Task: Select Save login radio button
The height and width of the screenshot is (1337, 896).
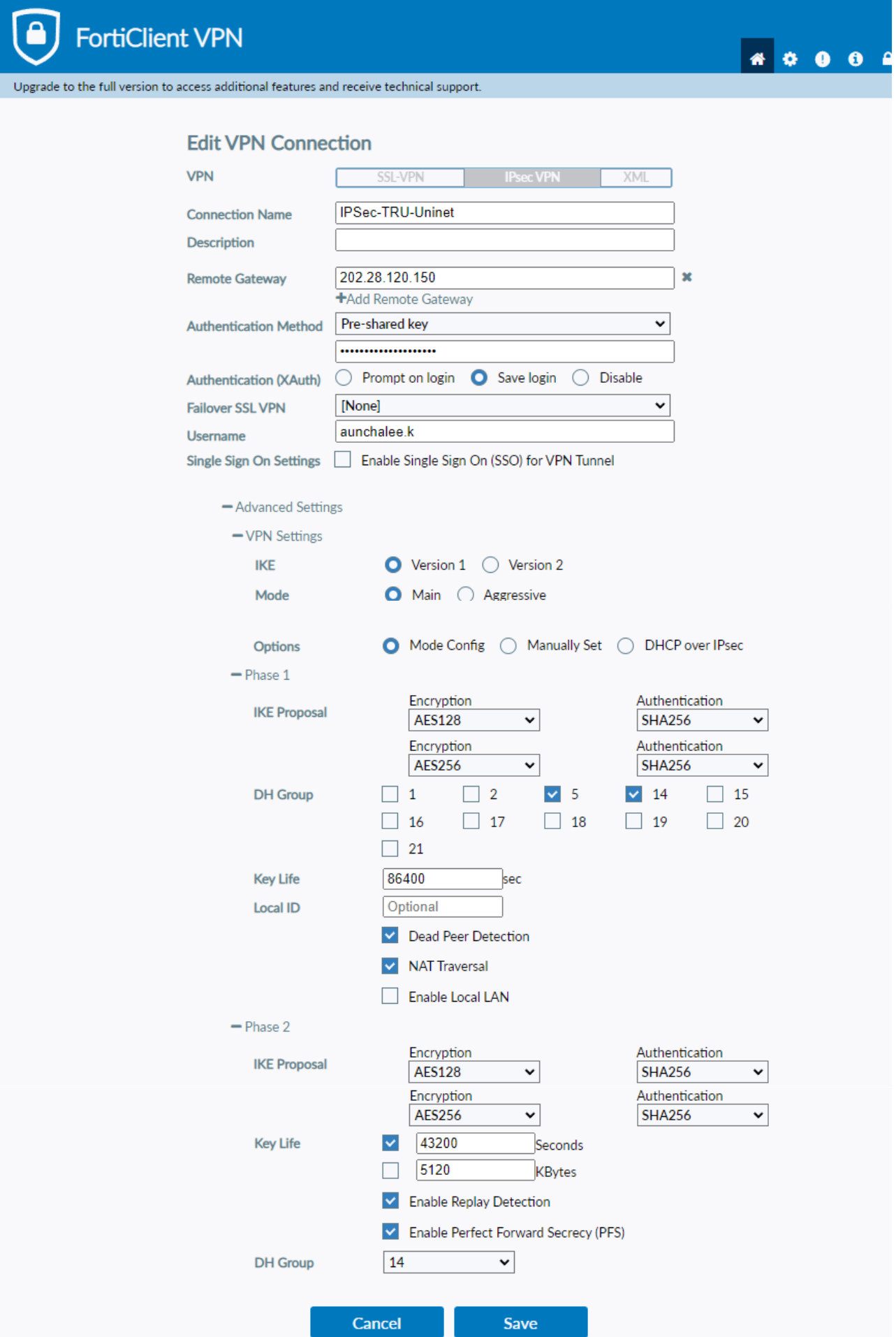Action: [479, 378]
